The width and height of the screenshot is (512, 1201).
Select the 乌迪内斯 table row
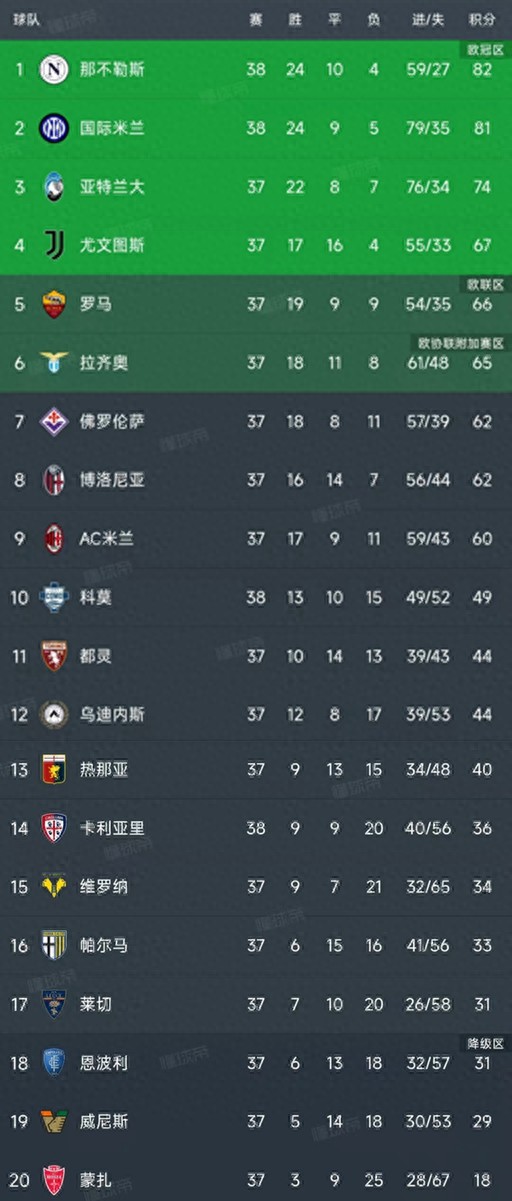[x=256, y=713]
